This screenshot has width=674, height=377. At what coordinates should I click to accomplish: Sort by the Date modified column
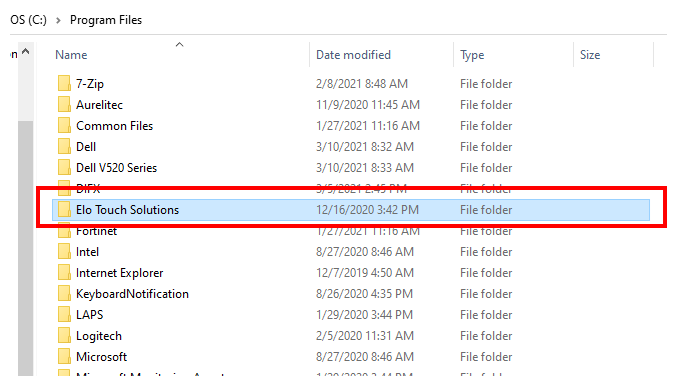(353, 55)
